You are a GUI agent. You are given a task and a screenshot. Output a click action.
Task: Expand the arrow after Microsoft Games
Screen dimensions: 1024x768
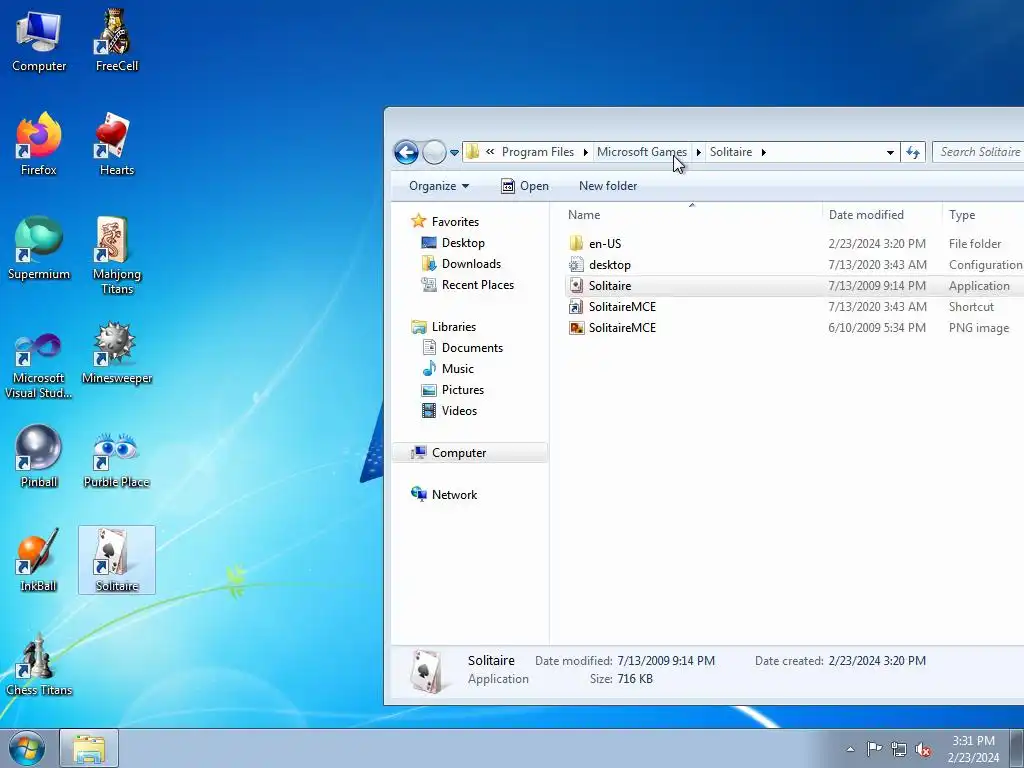pos(698,152)
